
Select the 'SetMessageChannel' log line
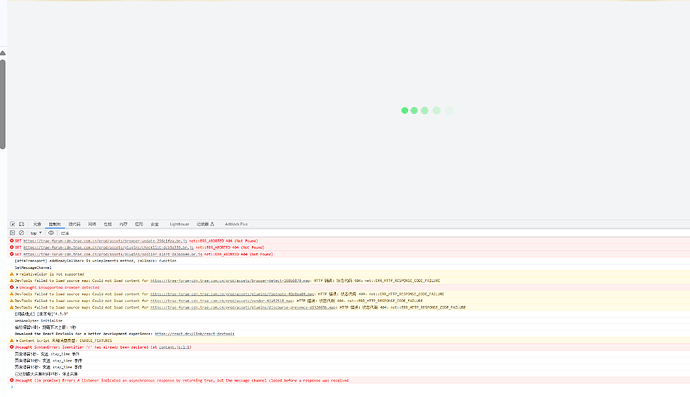pyautogui.click(x=33, y=267)
